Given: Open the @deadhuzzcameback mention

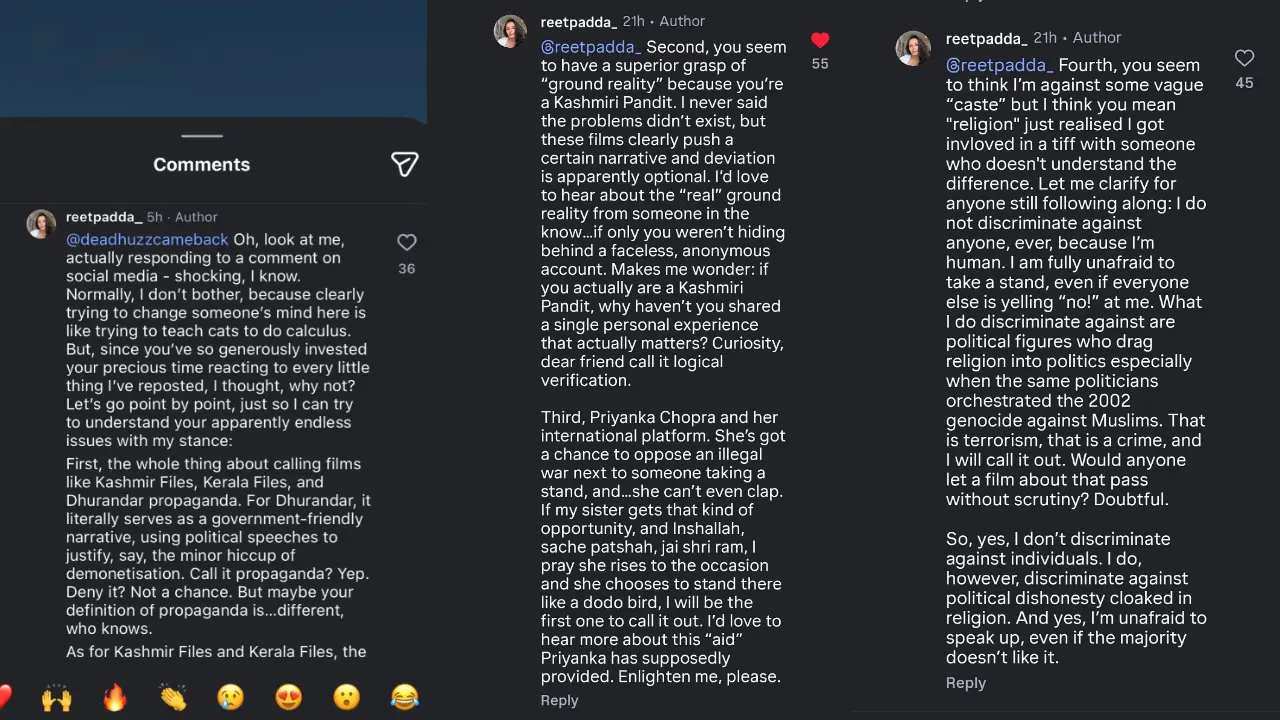Looking at the screenshot, I should 147,240.
